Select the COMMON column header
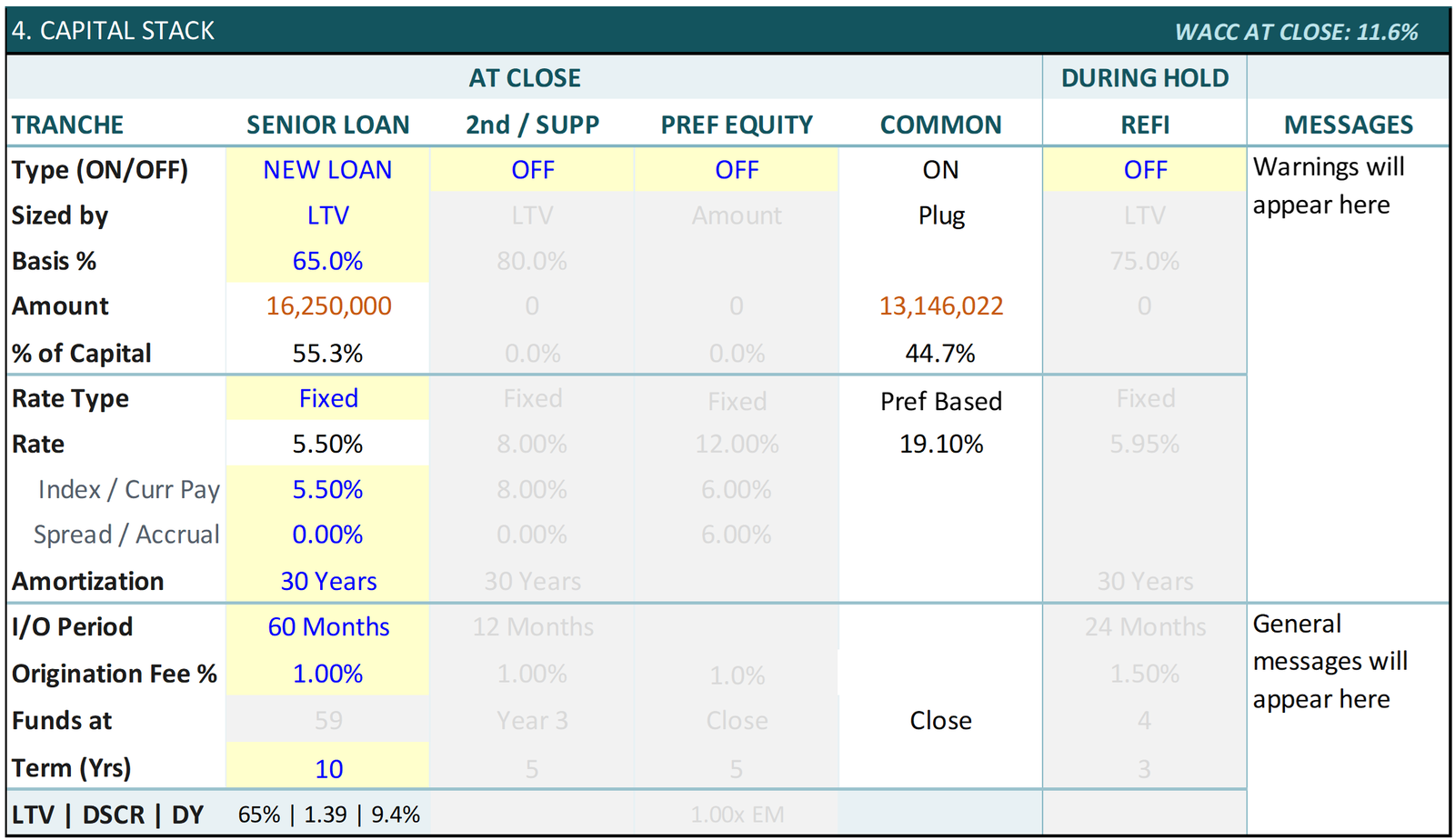 (x=941, y=125)
